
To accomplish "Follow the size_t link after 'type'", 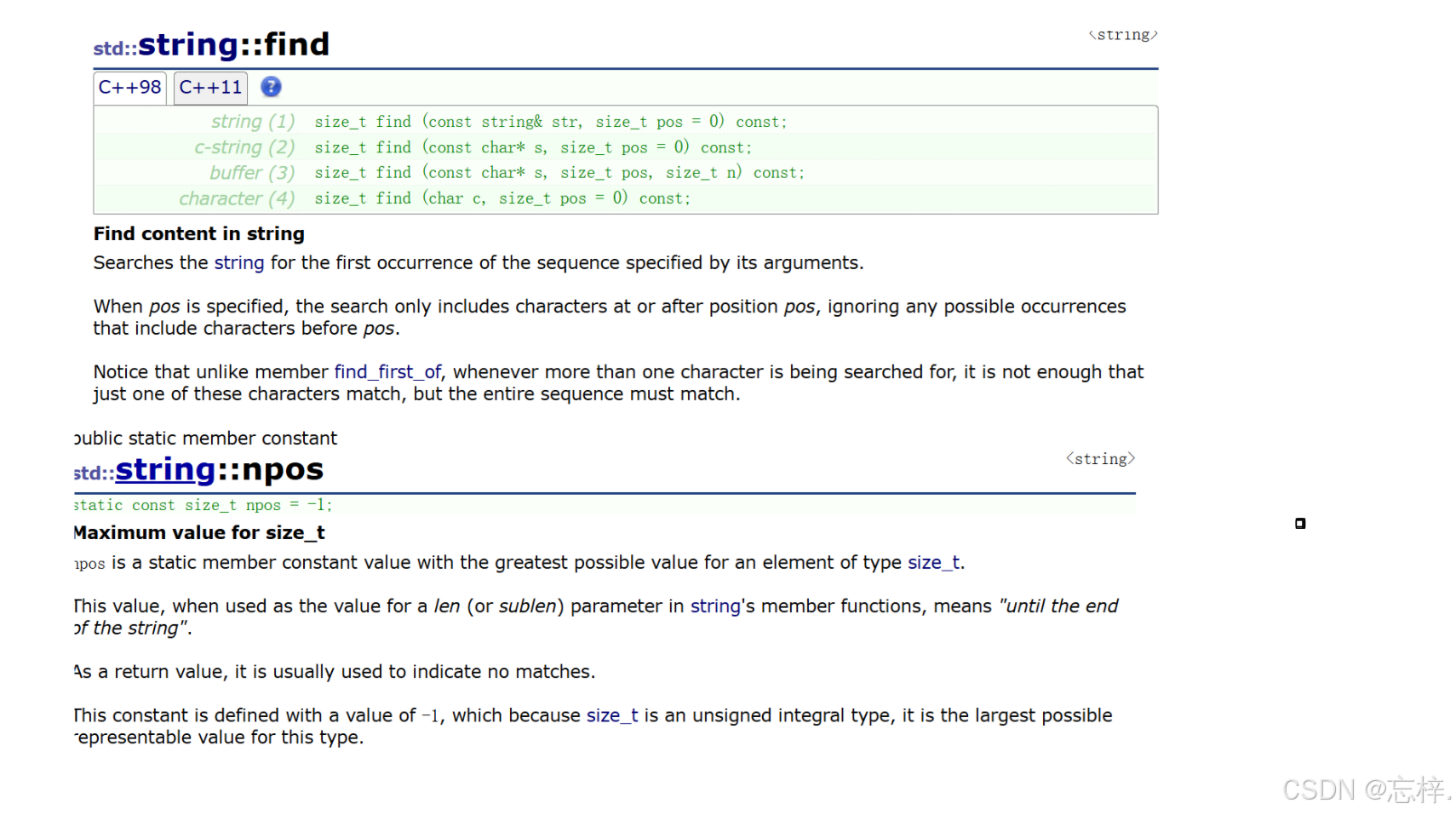I will tap(933, 563).
